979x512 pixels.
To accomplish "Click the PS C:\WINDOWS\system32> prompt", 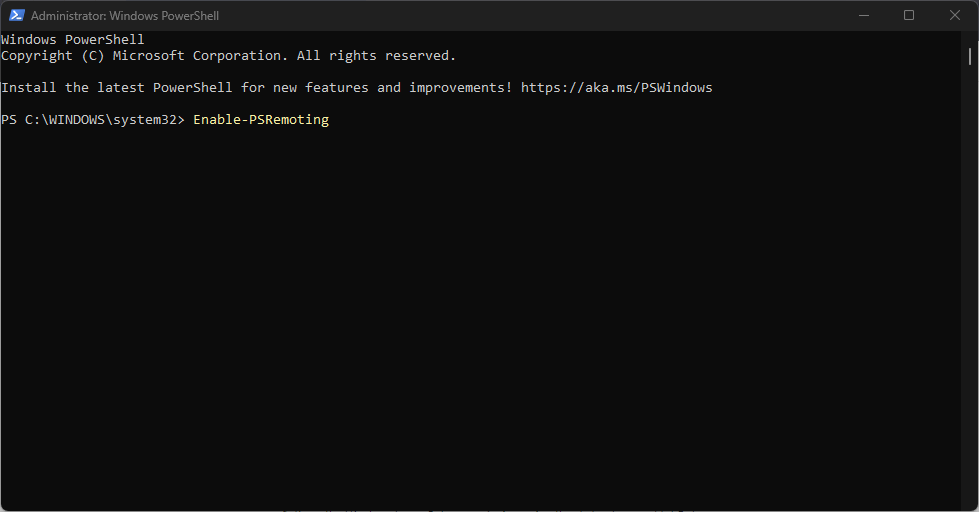I will click(x=93, y=119).
